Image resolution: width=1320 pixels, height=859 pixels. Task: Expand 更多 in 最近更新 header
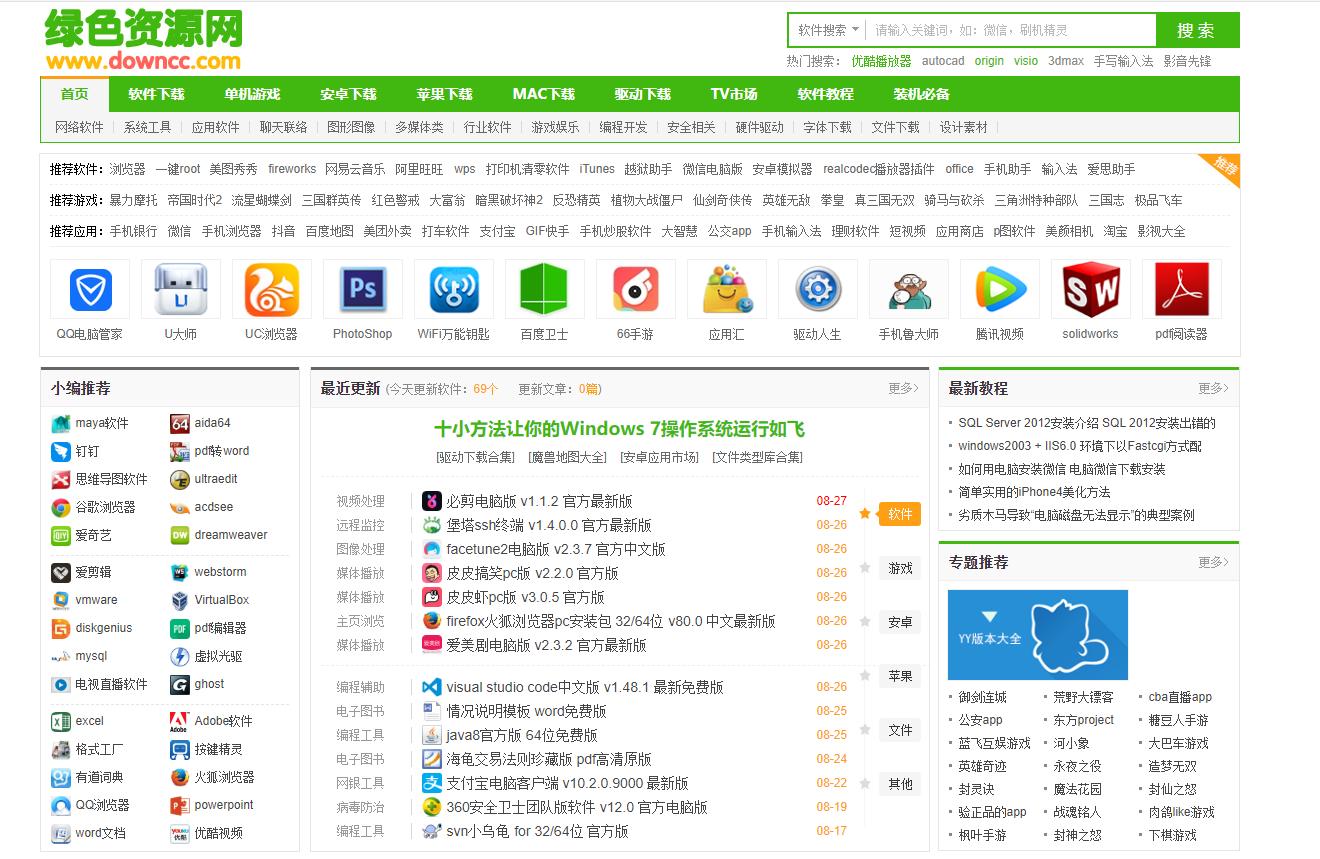903,388
